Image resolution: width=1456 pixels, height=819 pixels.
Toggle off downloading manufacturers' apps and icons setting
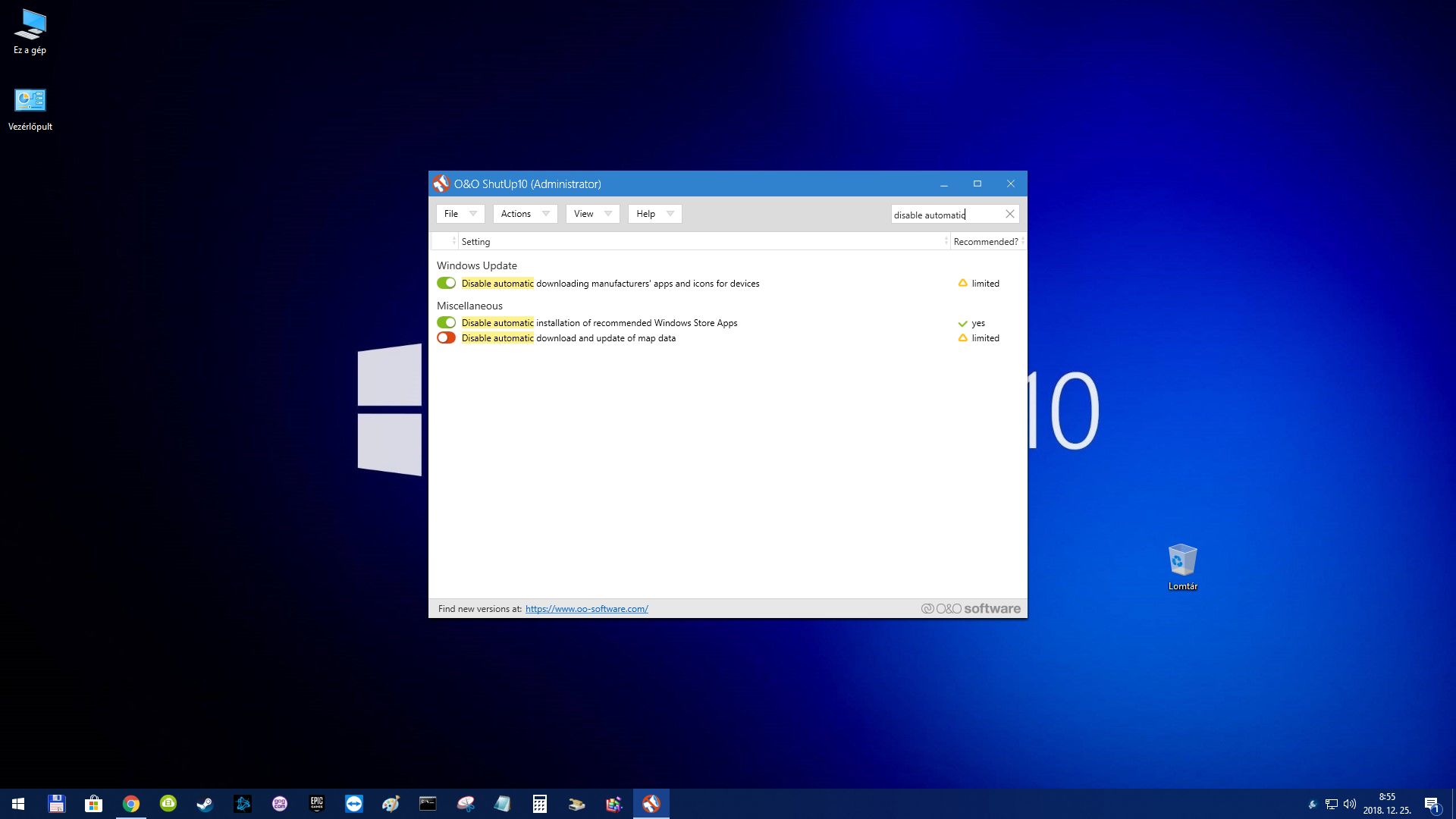(446, 283)
